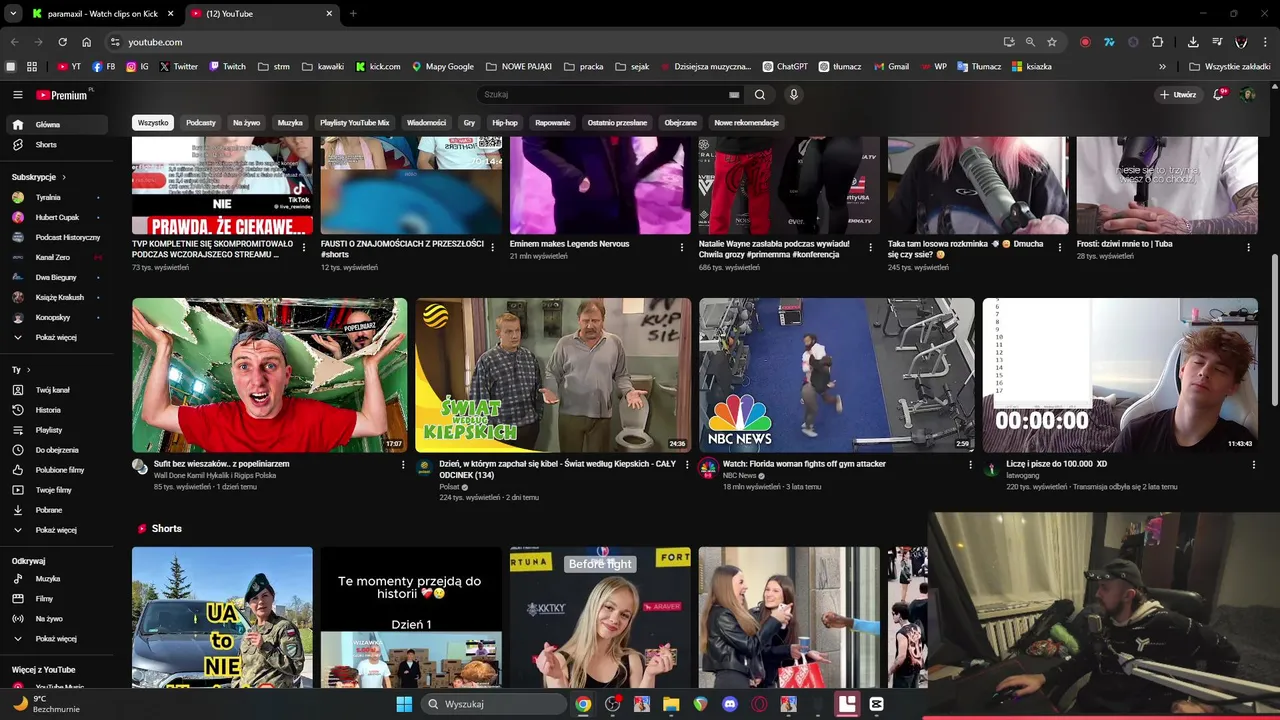Start voice search with microphone icon
Image resolution: width=1280 pixels, height=720 pixels.
(x=793, y=95)
